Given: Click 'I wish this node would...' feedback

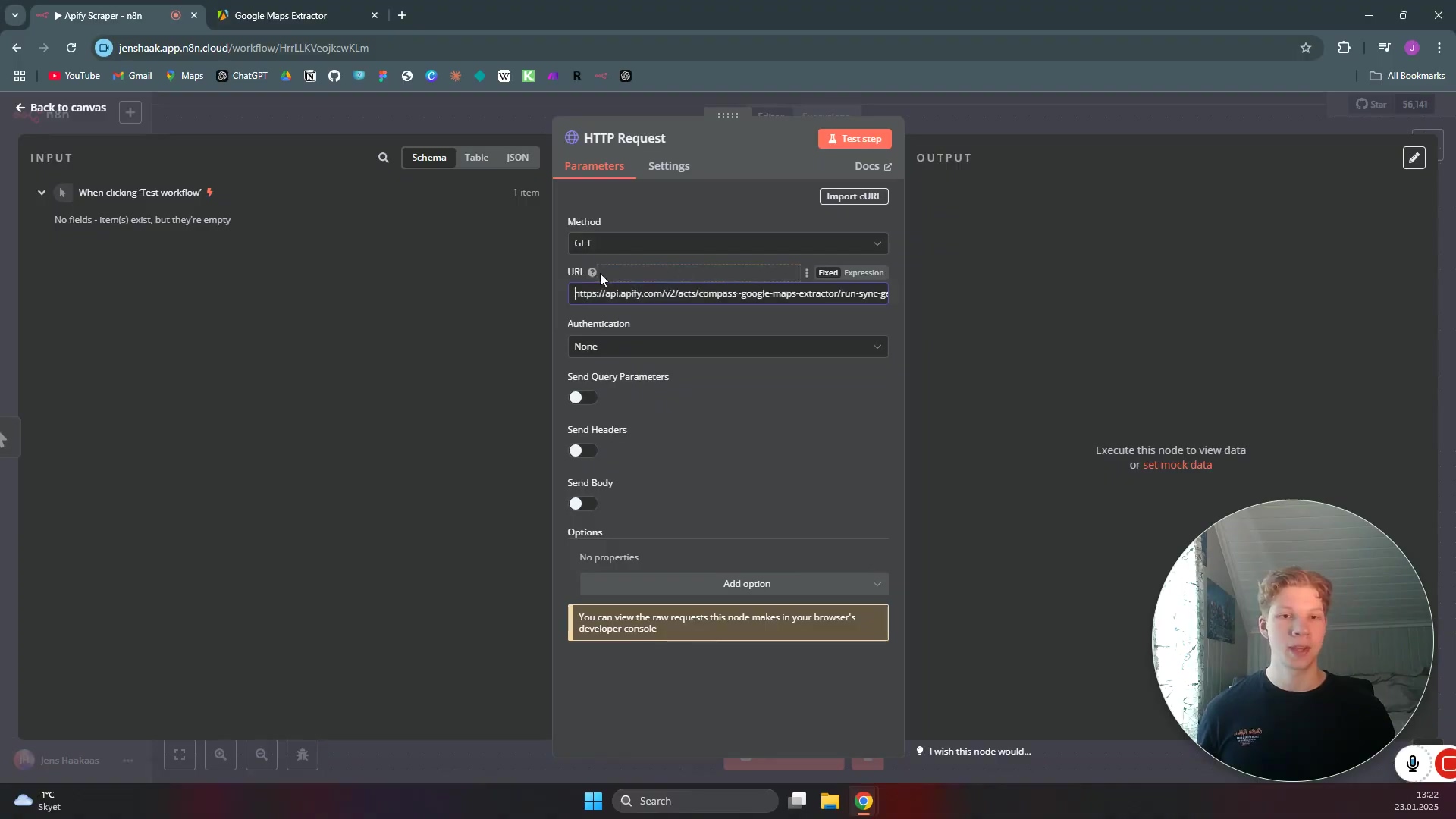Looking at the screenshot, I should [x=974, y=752].
